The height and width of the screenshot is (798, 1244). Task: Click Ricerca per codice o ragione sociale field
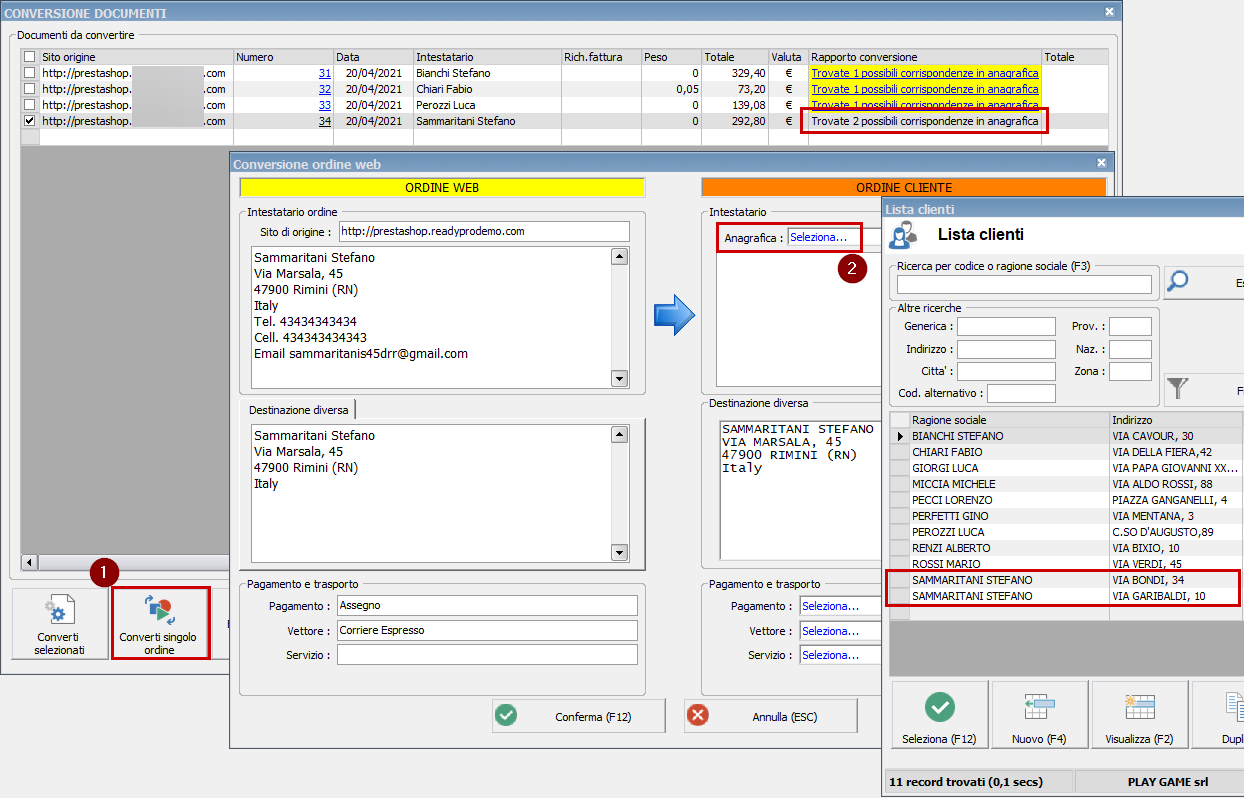[1024, 284]
